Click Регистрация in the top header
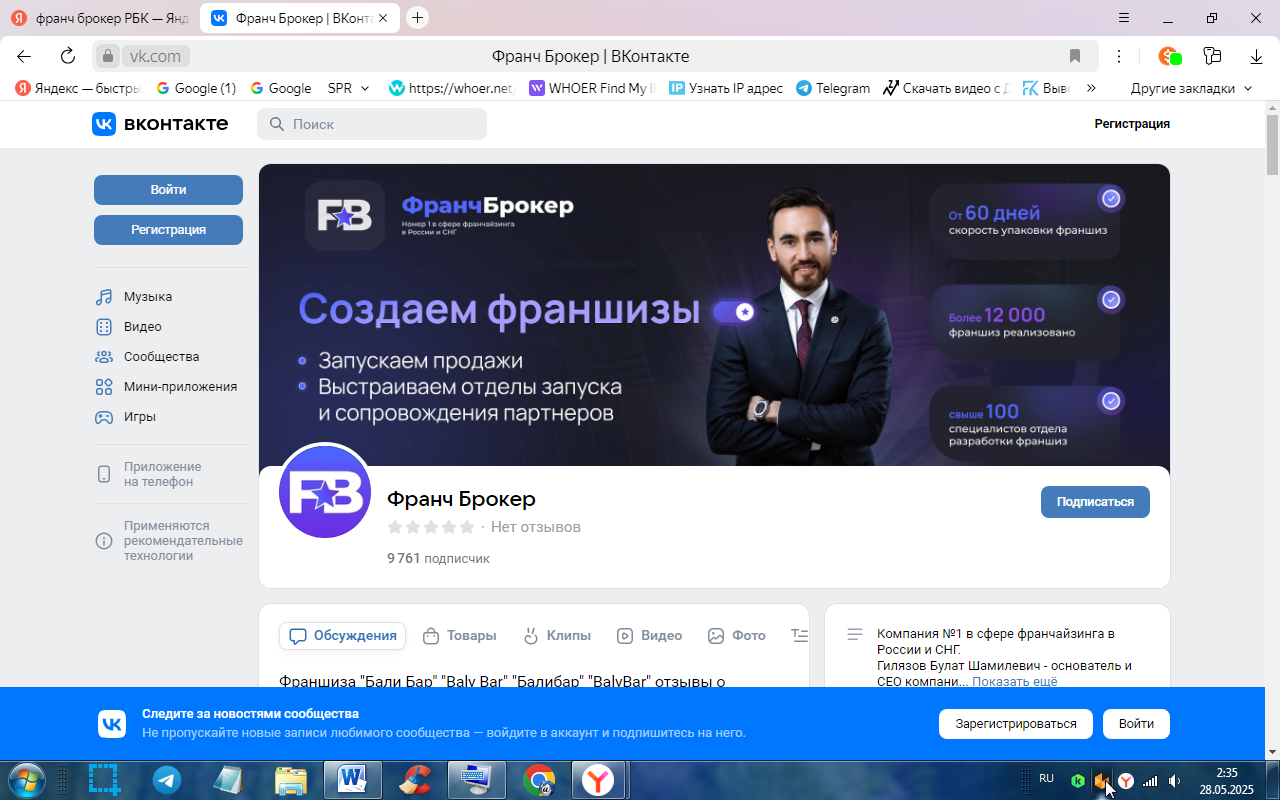 click(1132, 124)
